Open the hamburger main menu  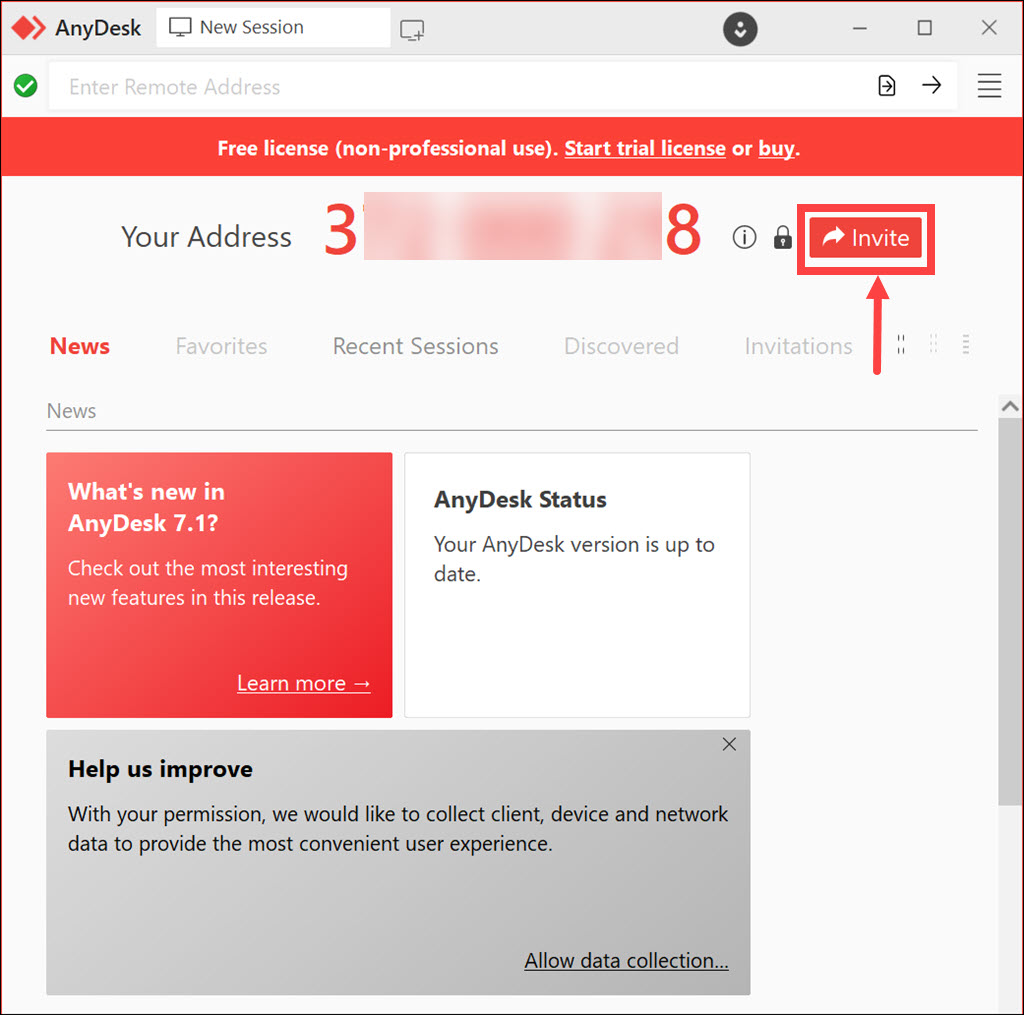[989, 86]
